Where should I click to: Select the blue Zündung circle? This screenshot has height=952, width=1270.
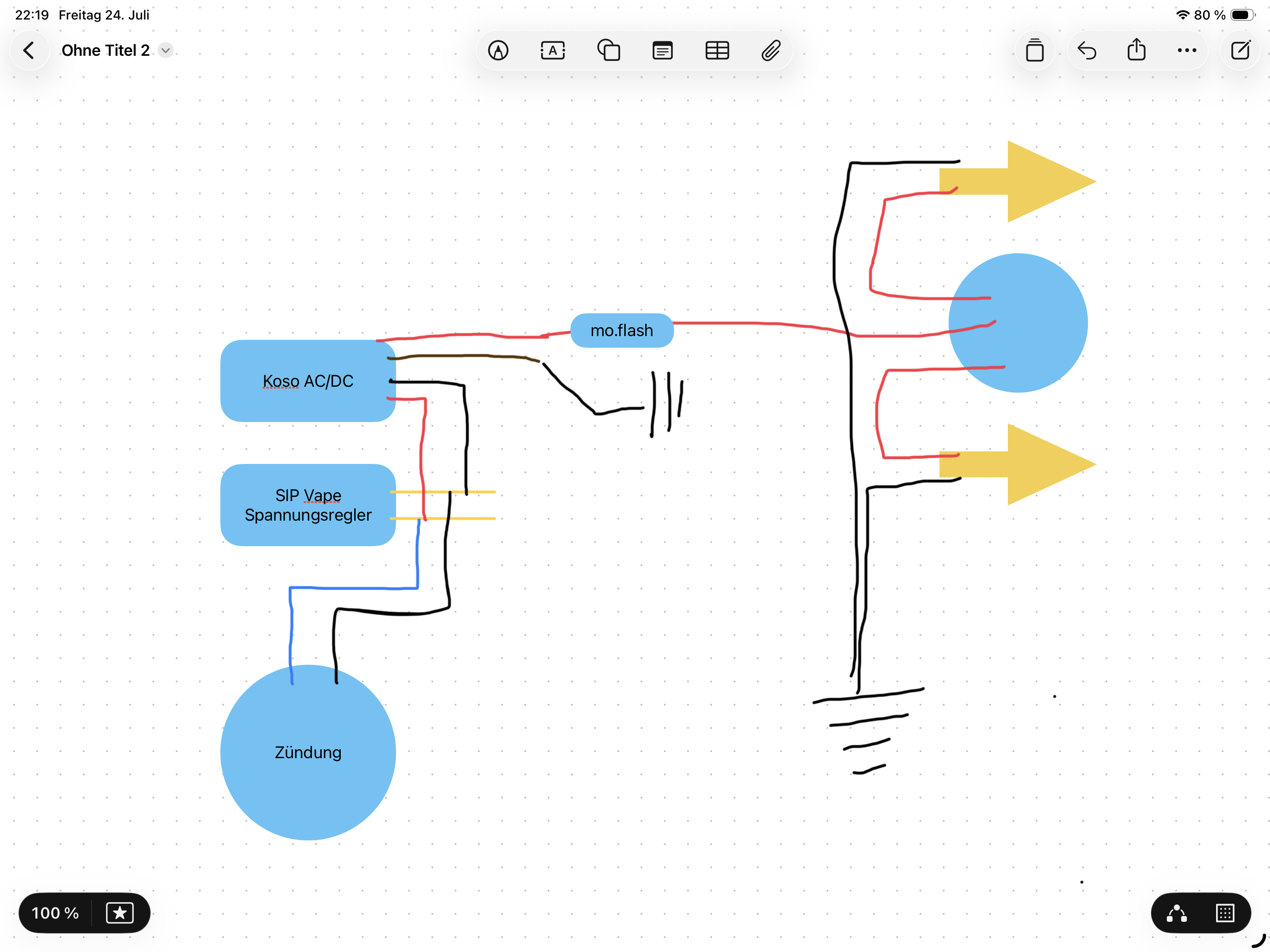tap(308, 752)
